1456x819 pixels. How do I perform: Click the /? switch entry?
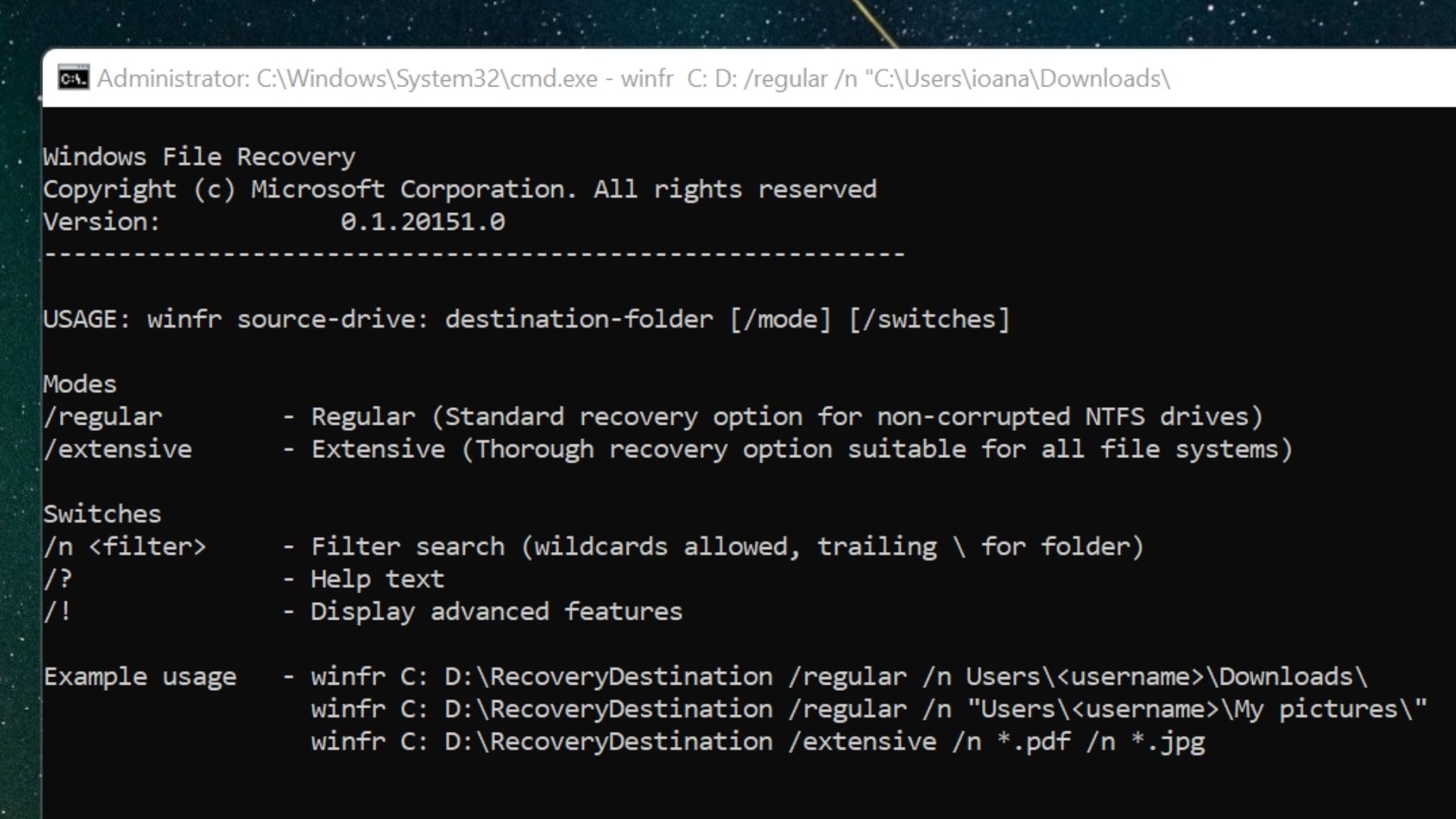tap(58, 579)
